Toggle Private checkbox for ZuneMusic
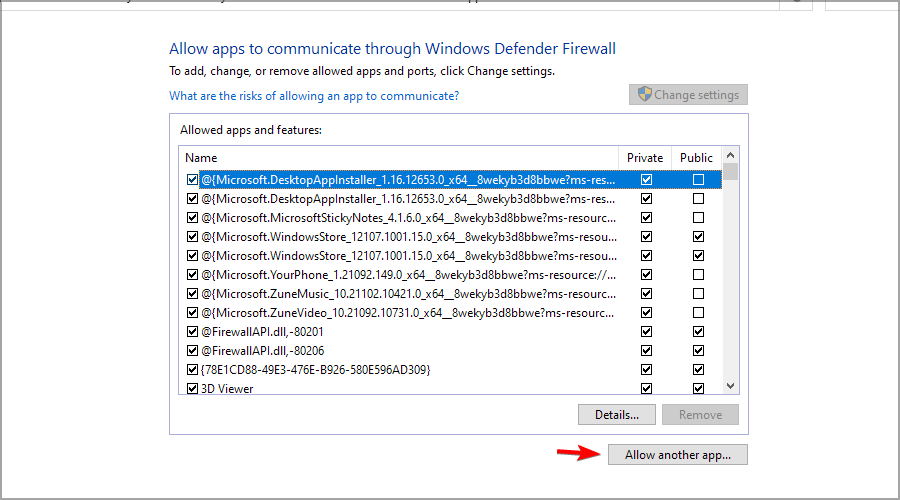 [646, 293]
